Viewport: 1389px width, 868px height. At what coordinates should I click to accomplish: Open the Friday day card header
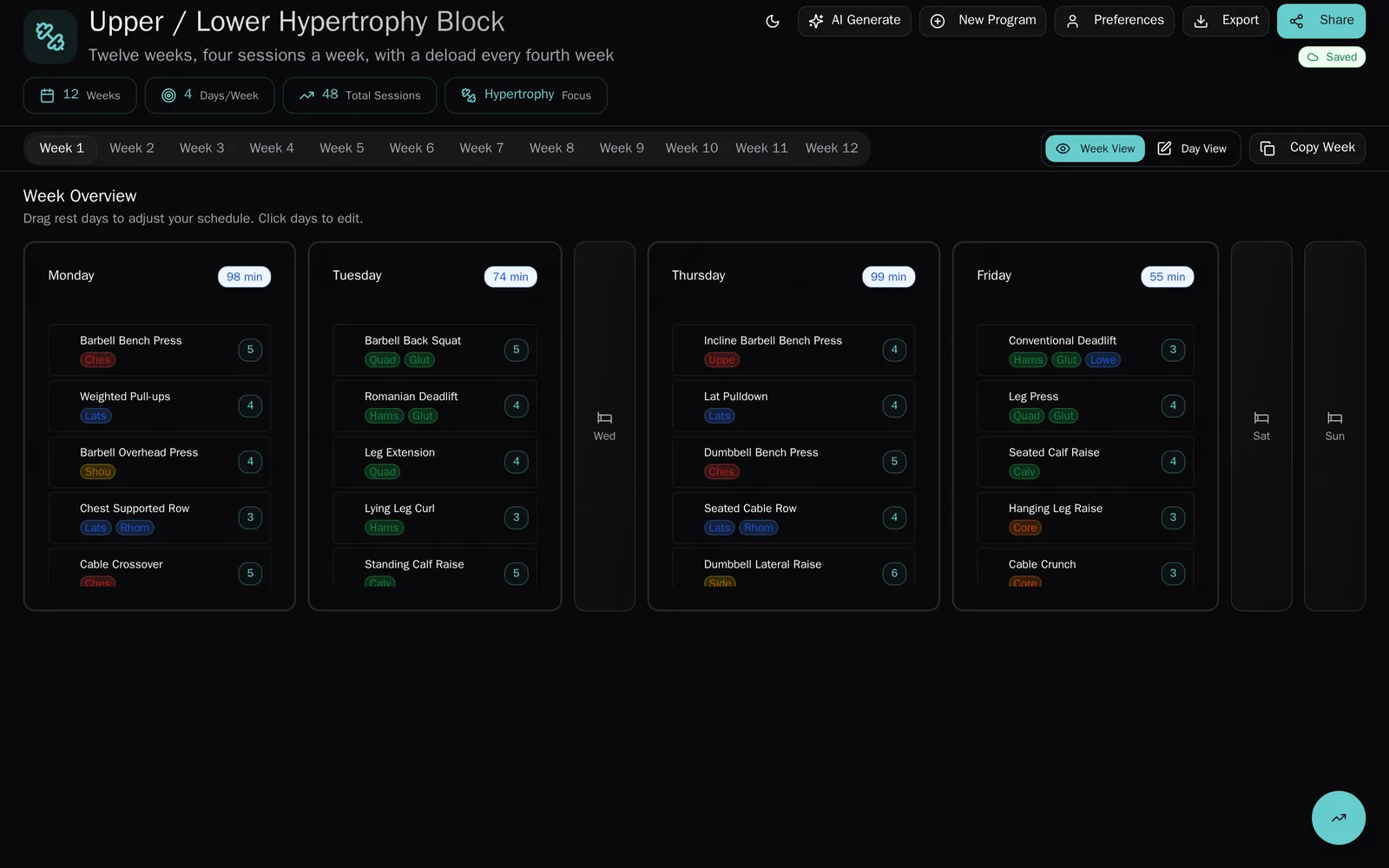tap(1085, 276)
